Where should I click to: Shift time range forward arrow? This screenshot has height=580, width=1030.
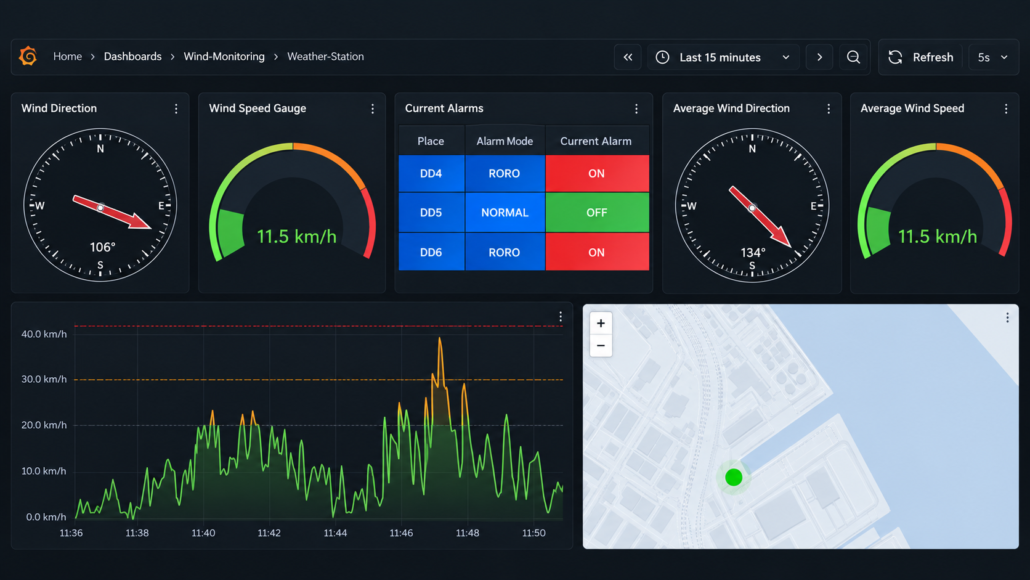[819, 57]
